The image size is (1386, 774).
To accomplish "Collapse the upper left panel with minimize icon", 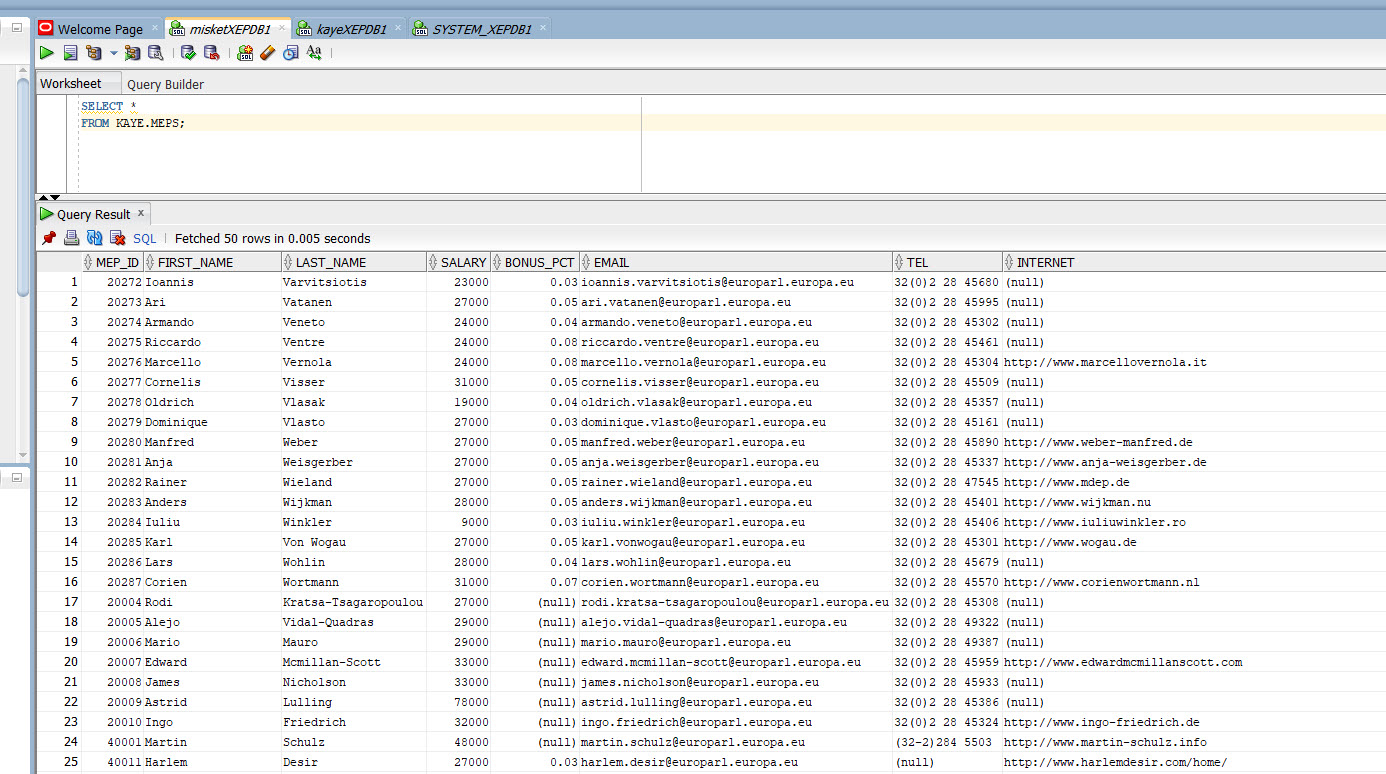I will (16, 28).
